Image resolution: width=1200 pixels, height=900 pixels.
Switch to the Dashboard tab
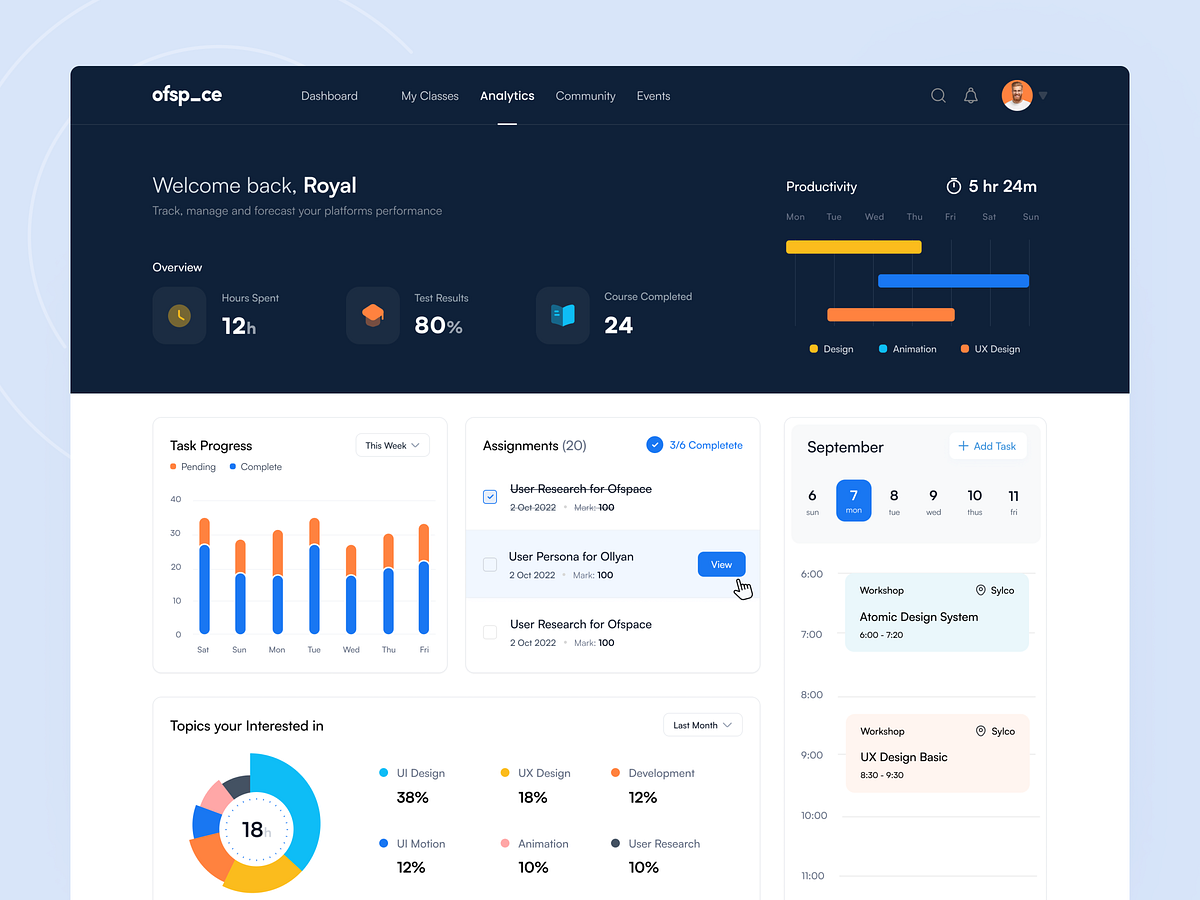click(329, 95)
